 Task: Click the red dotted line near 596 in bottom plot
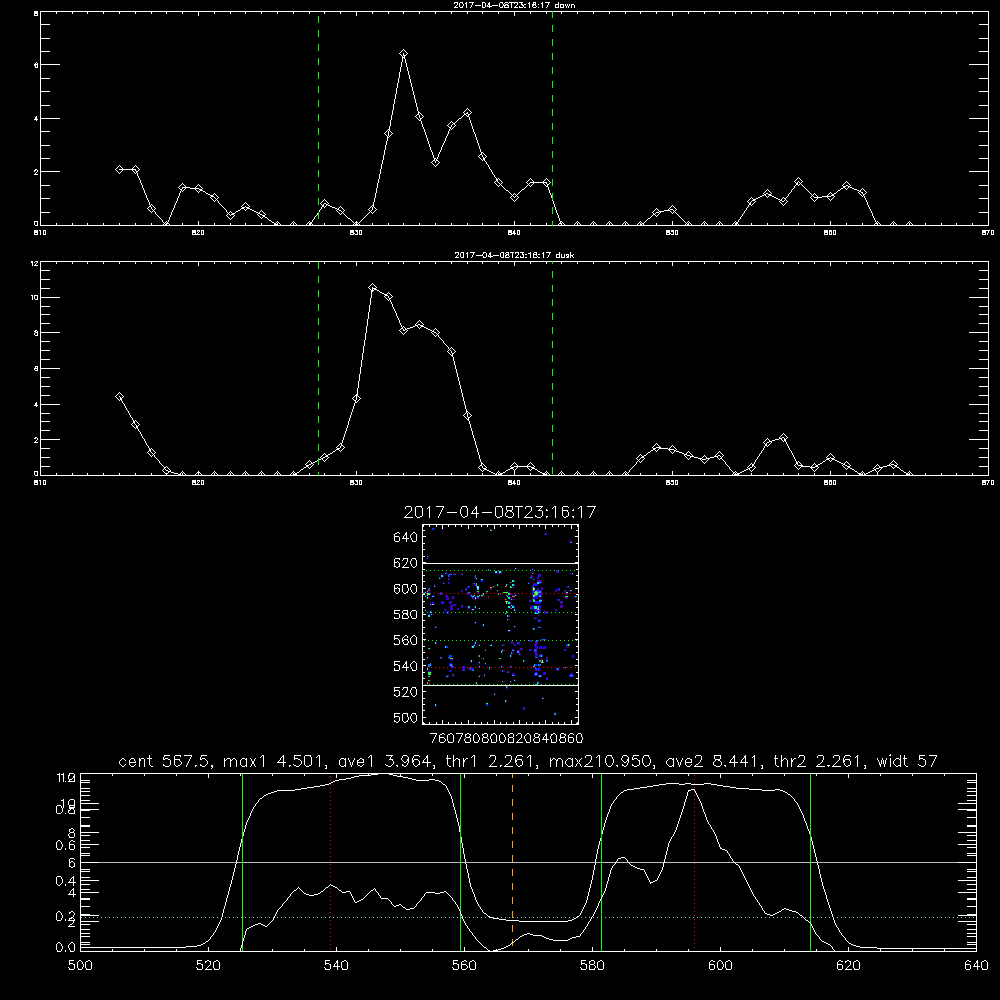(x=694, y=861)
